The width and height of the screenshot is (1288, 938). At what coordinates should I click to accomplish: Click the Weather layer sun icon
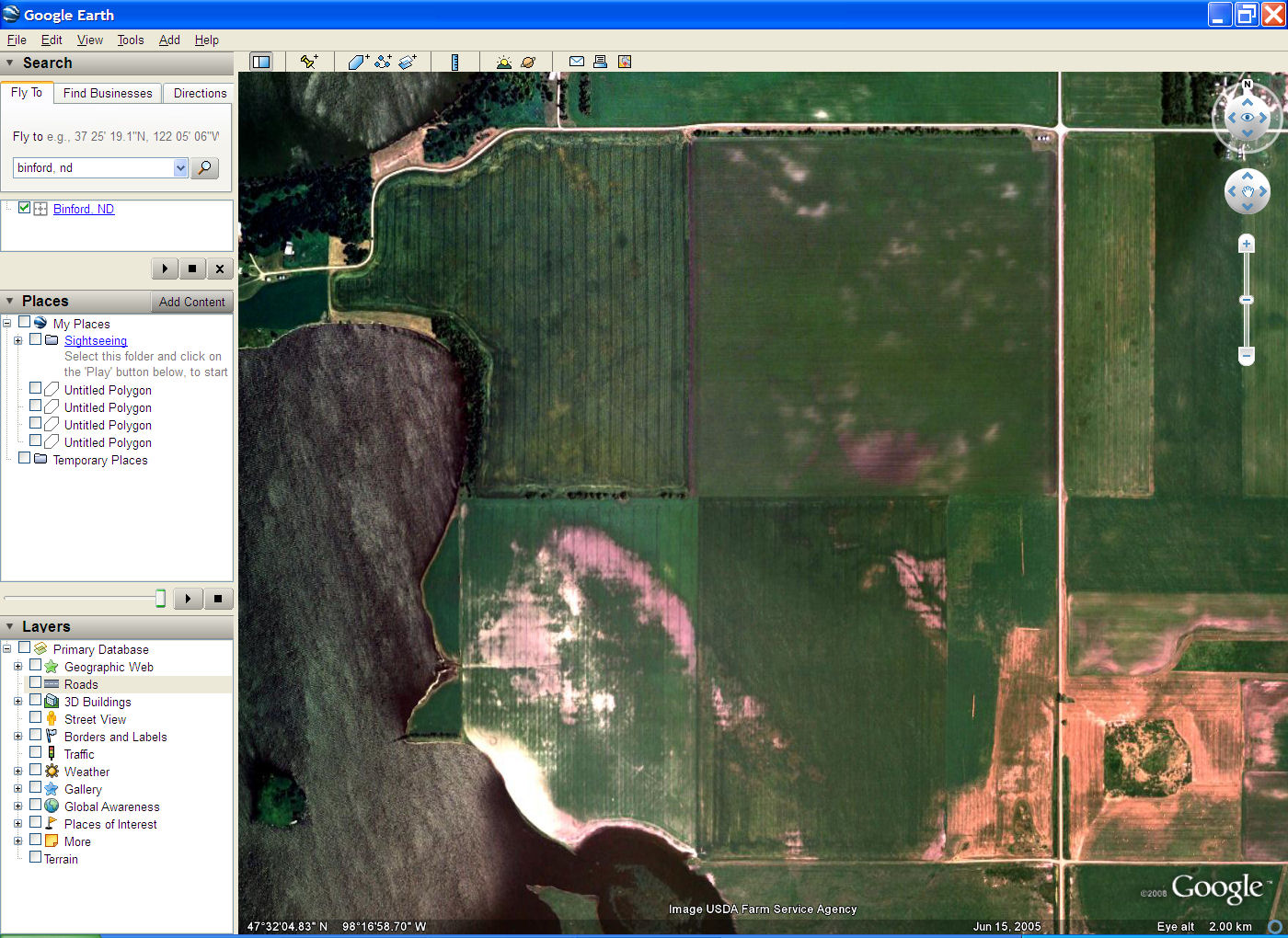pyautogui.click(x=52, y=772)
